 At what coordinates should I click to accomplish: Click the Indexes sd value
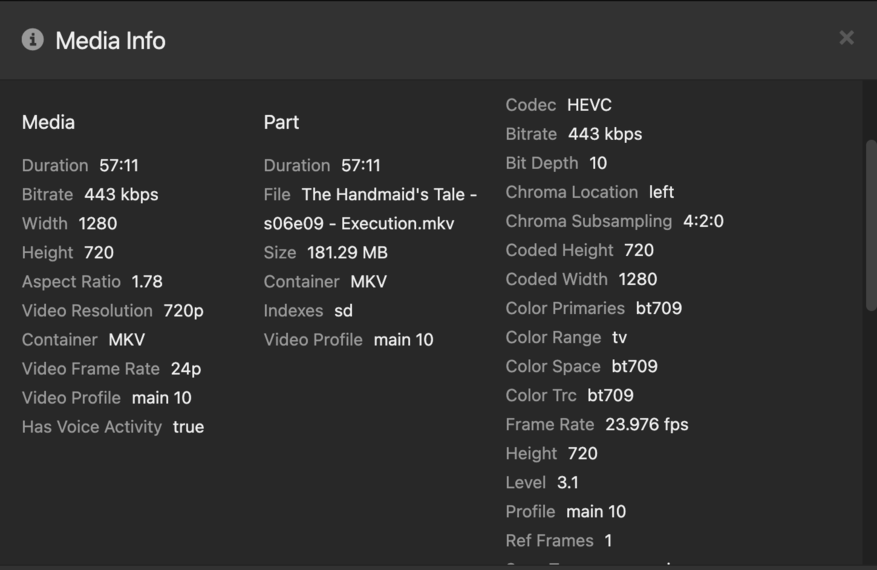343,311
